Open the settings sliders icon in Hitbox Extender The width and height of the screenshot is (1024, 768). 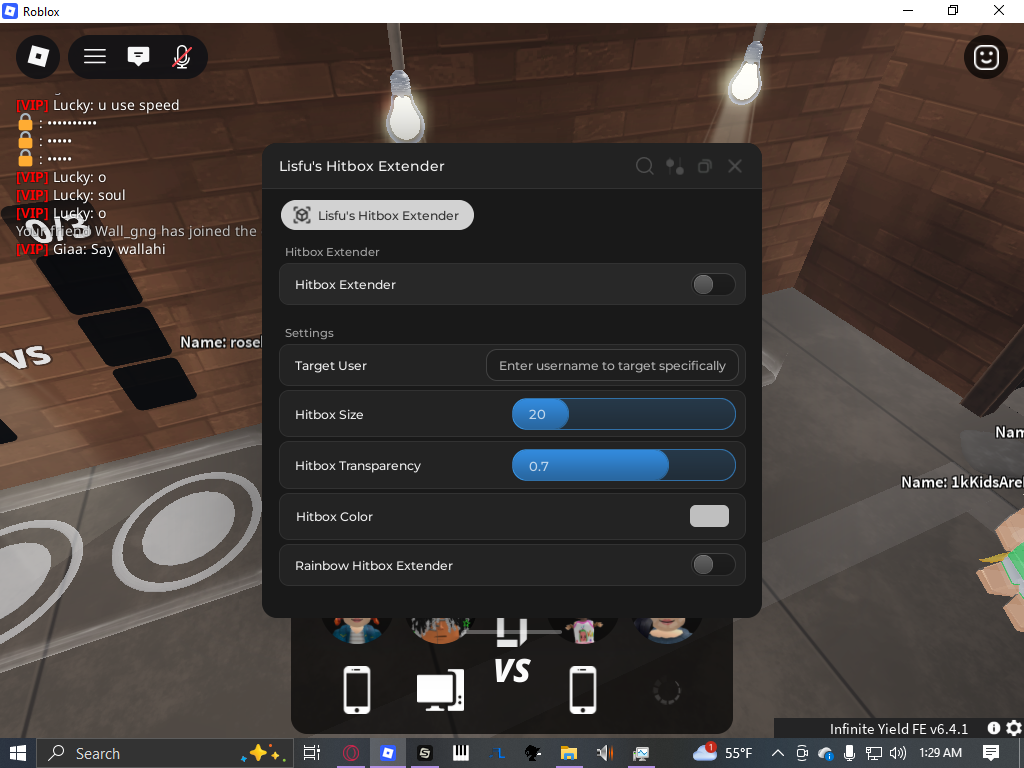click(675, 167)
